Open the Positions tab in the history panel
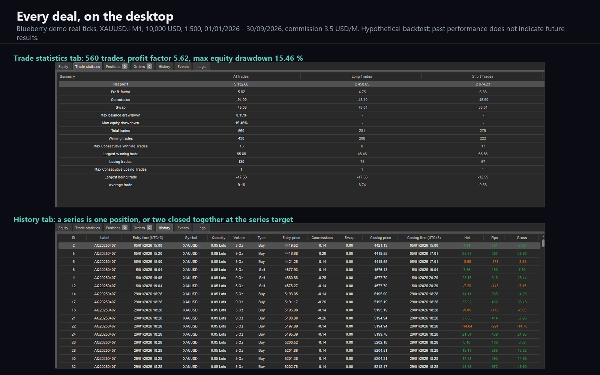 tap(116, 228)
